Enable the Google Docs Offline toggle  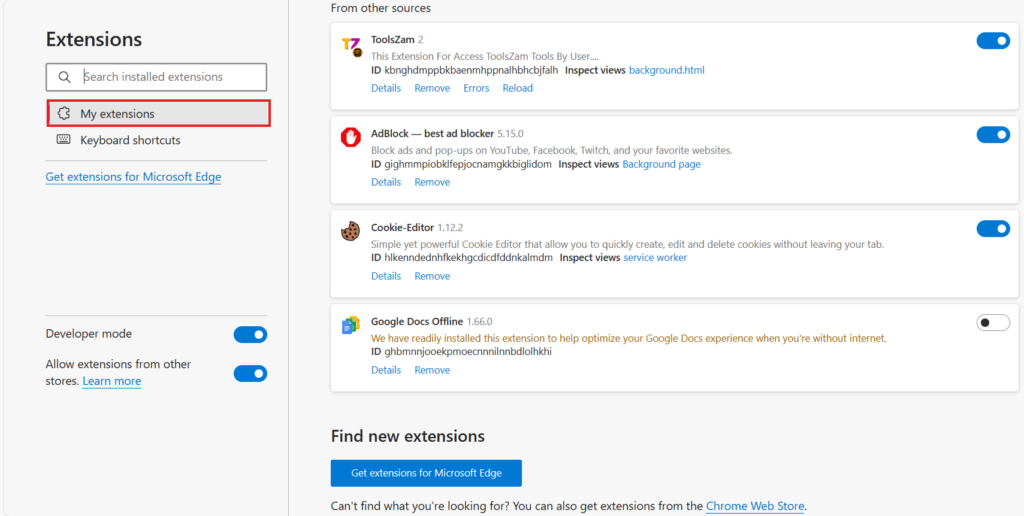point(993,323)
